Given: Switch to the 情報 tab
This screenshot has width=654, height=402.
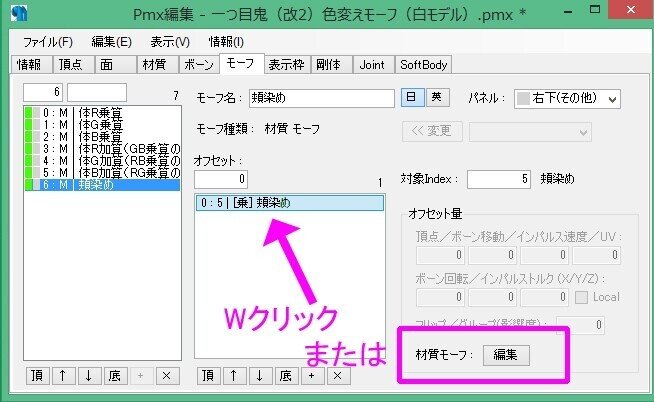Looking at the screenshot, I should click(x=31, y=65).
